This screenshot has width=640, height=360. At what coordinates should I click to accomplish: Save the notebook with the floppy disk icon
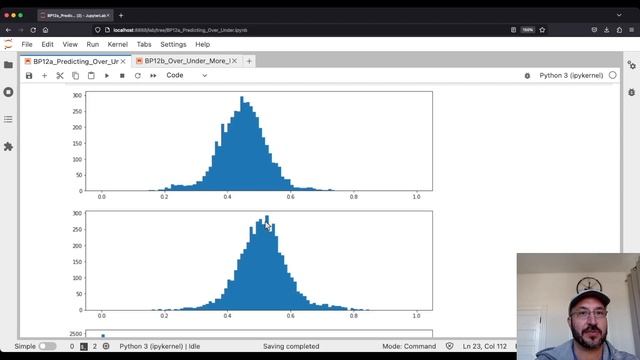[29, 76]
